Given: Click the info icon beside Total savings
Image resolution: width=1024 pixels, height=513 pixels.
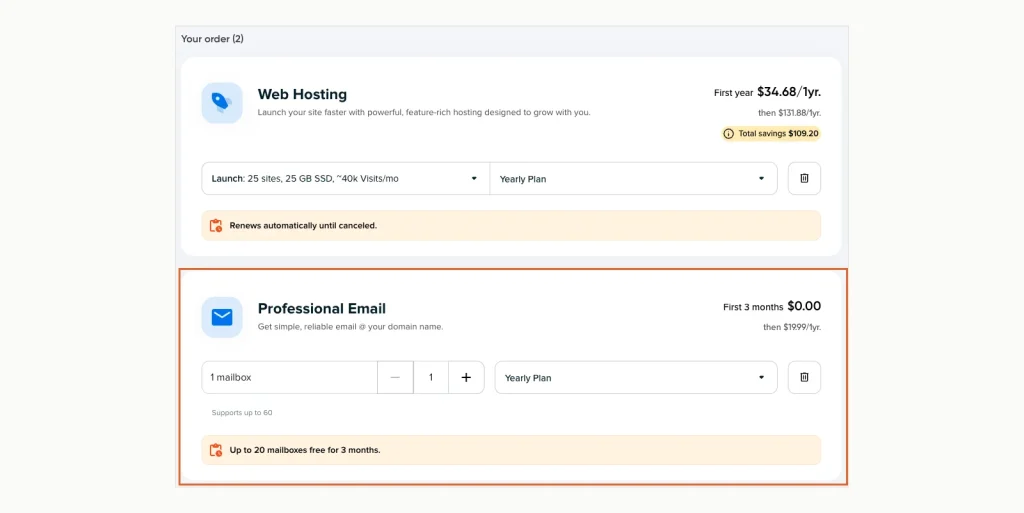Looking at the screenshot, I should (729, 134).
